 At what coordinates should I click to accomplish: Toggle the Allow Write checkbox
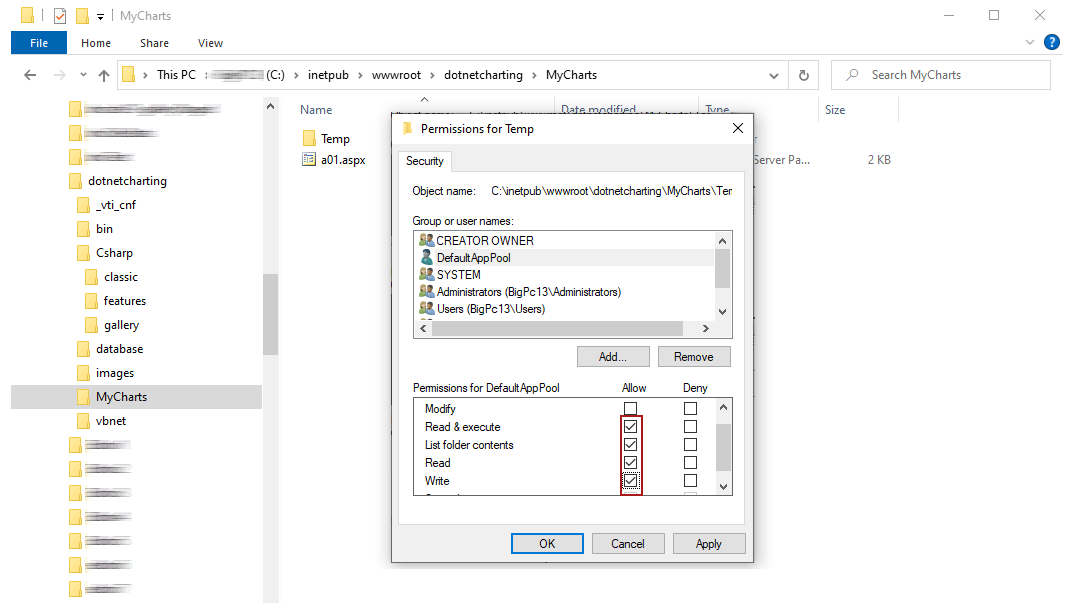point(631,481)
